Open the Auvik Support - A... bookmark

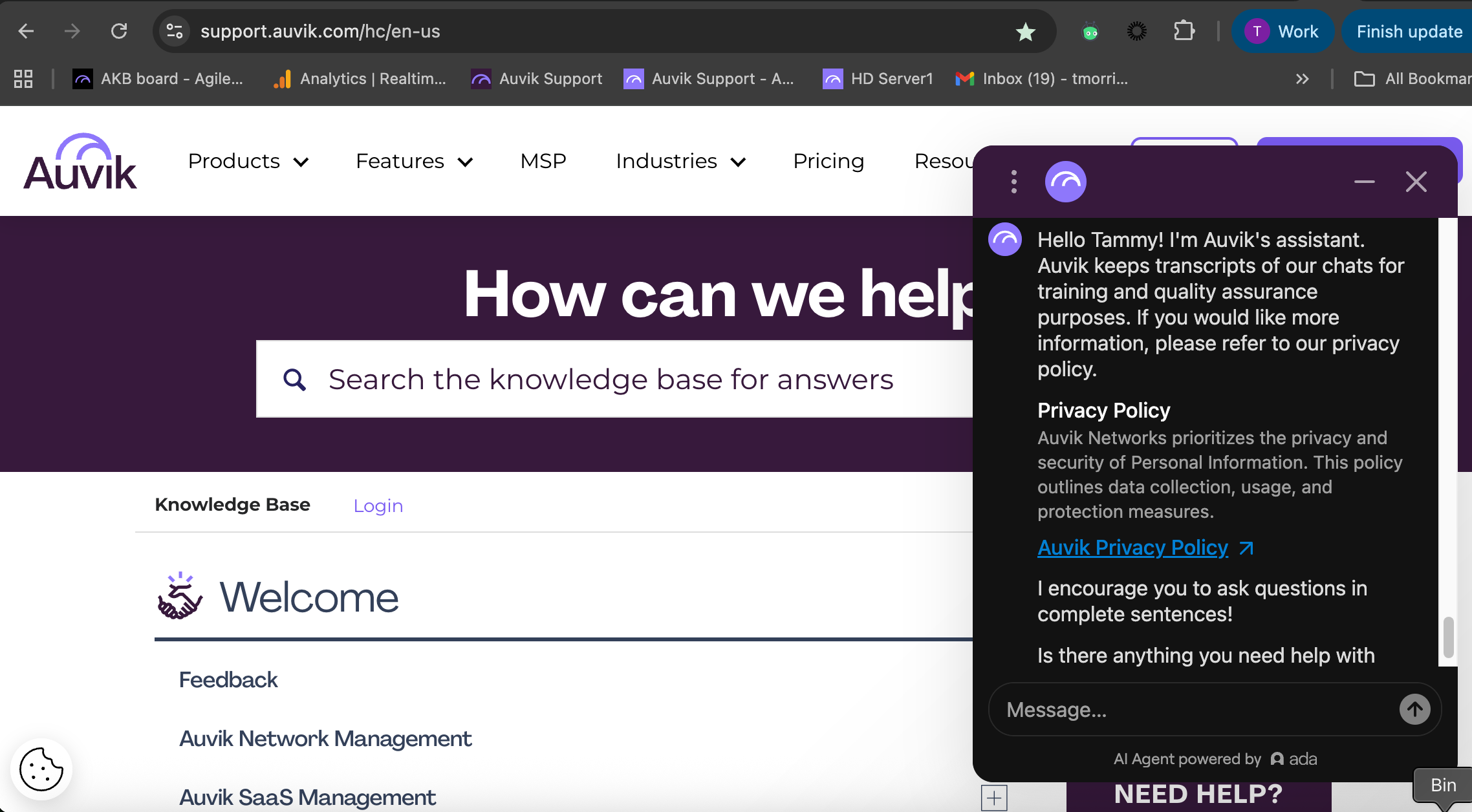click(x=709, y=79)
